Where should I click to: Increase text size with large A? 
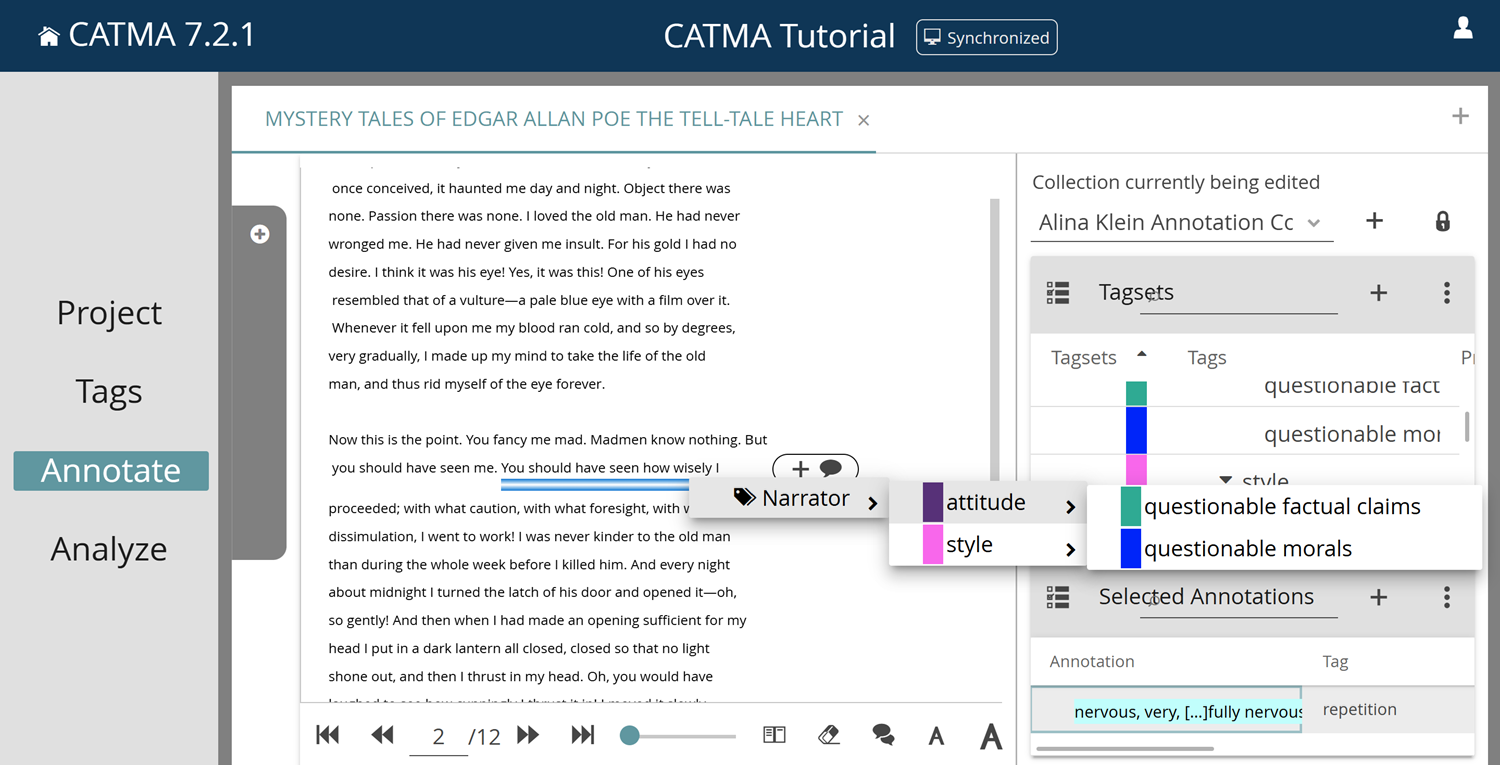pos(991,736)
